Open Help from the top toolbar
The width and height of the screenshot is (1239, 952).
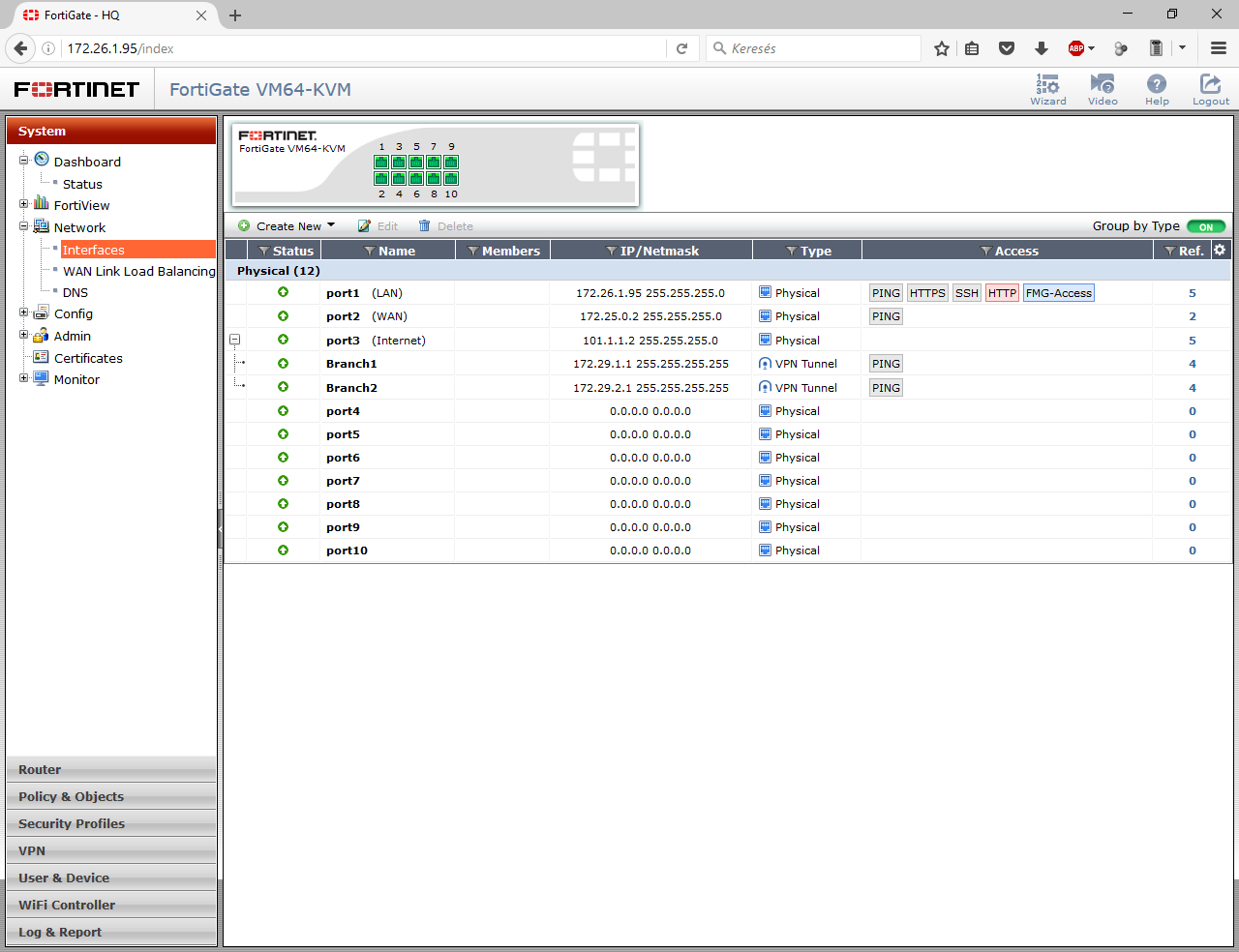click(x=1157, y=89)
